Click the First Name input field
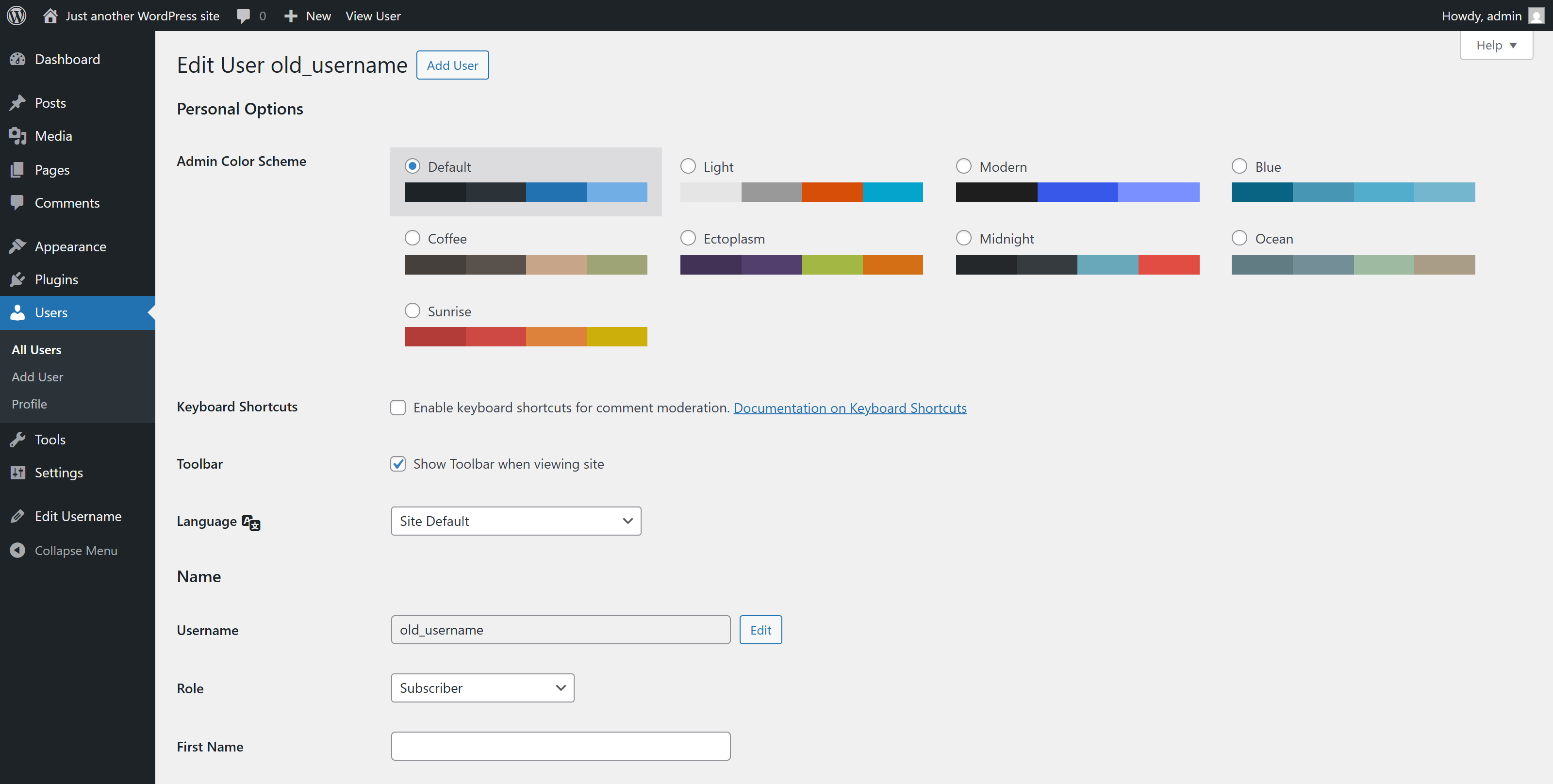Screen dimensions: 1553x784 tap(561, 746)
